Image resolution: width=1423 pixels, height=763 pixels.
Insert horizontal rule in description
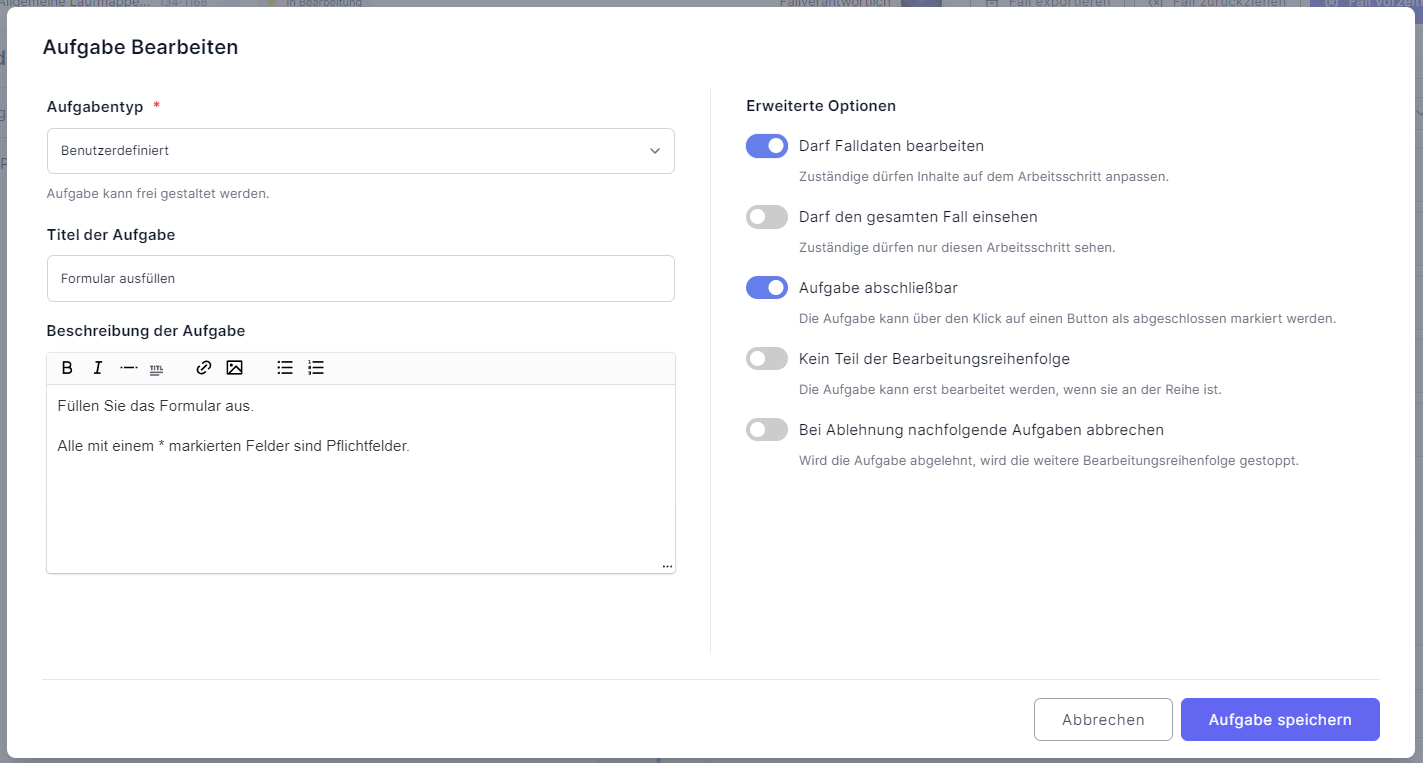point(128,368)
